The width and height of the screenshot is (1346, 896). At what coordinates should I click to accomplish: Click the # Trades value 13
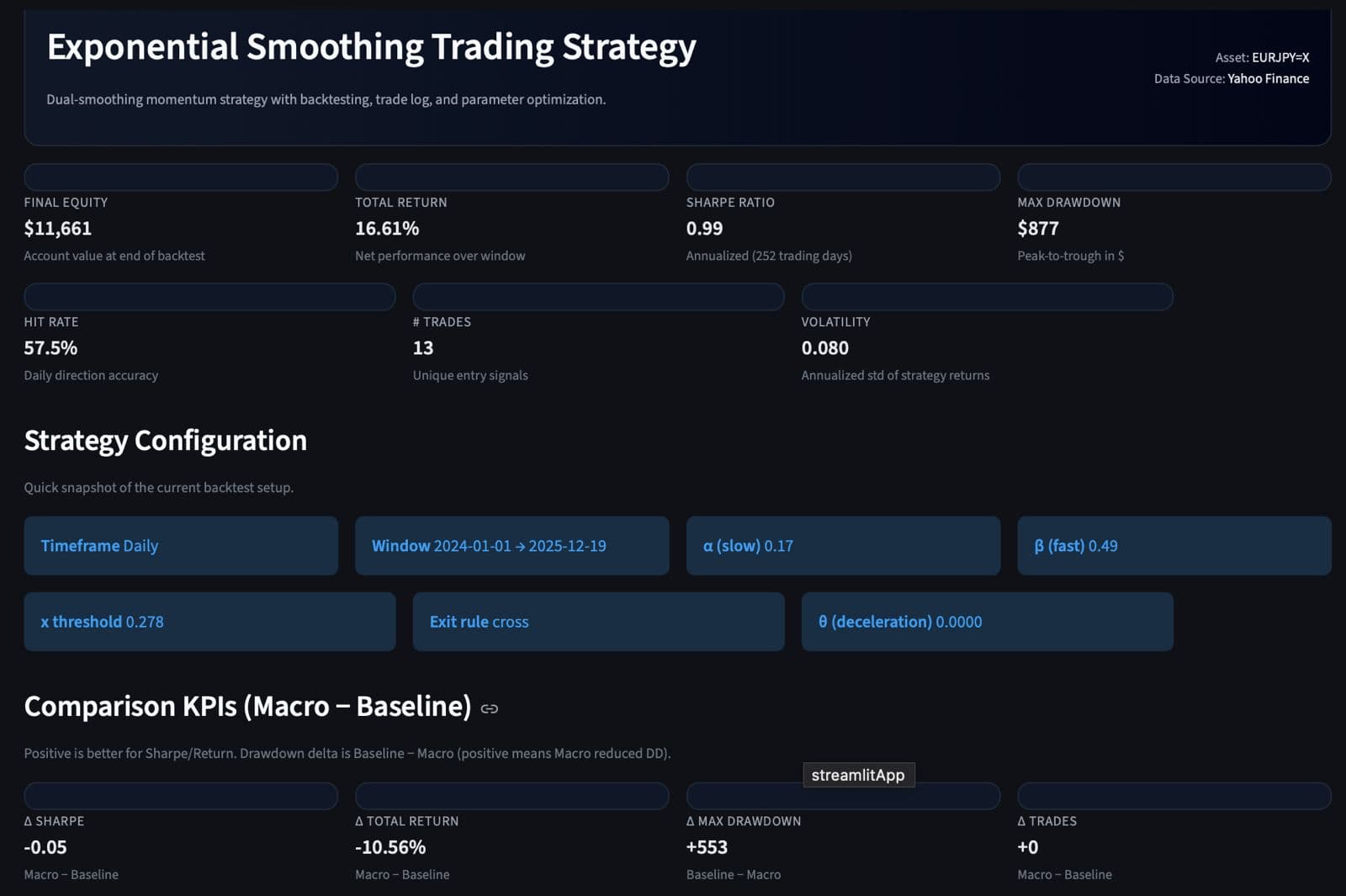click(423, 348)
